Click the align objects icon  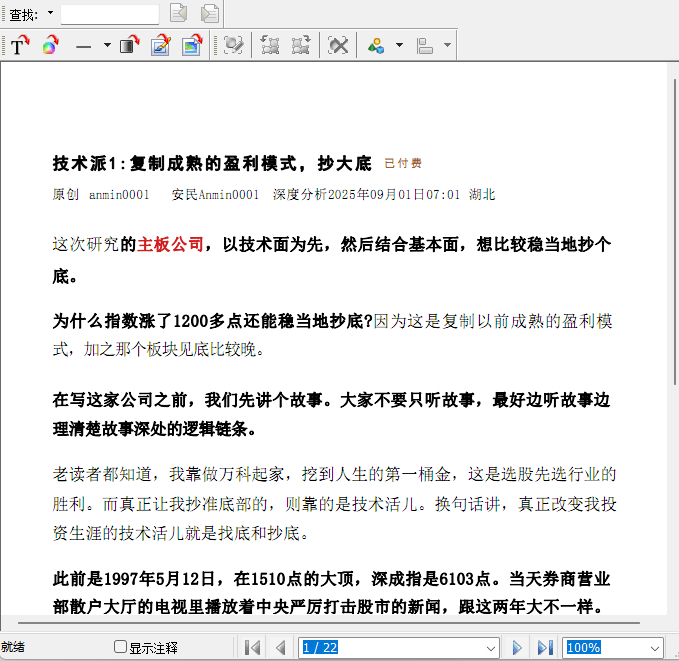tap(424, 45)
